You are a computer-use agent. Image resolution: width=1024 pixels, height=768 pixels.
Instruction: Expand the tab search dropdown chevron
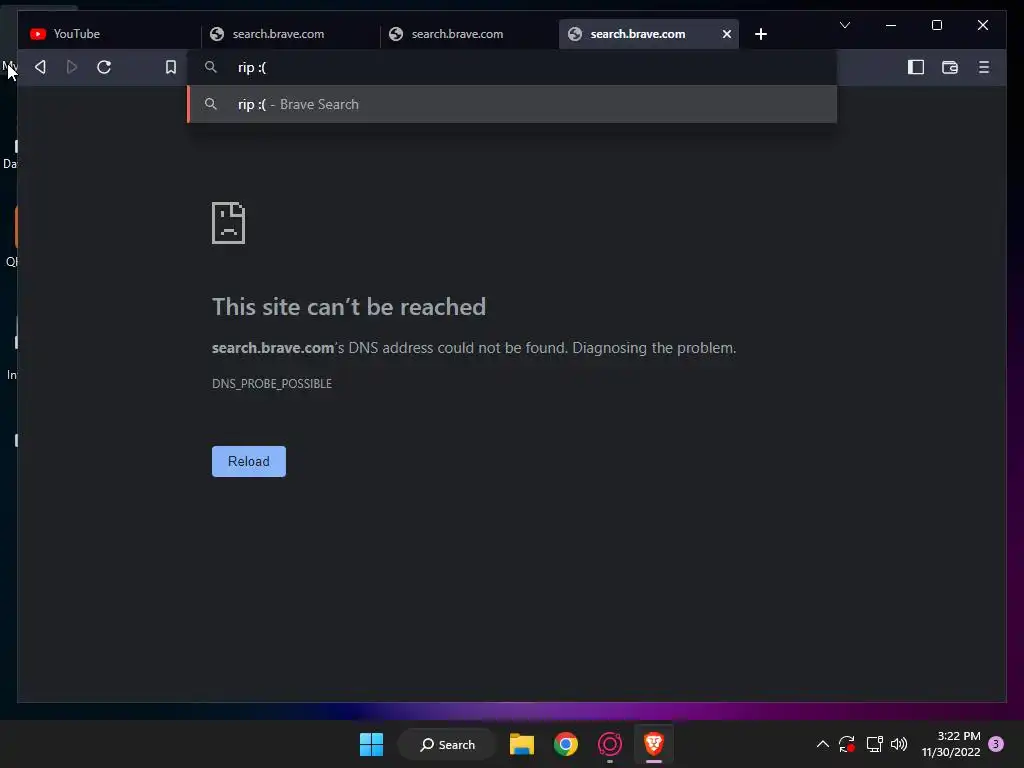(844, 25)
